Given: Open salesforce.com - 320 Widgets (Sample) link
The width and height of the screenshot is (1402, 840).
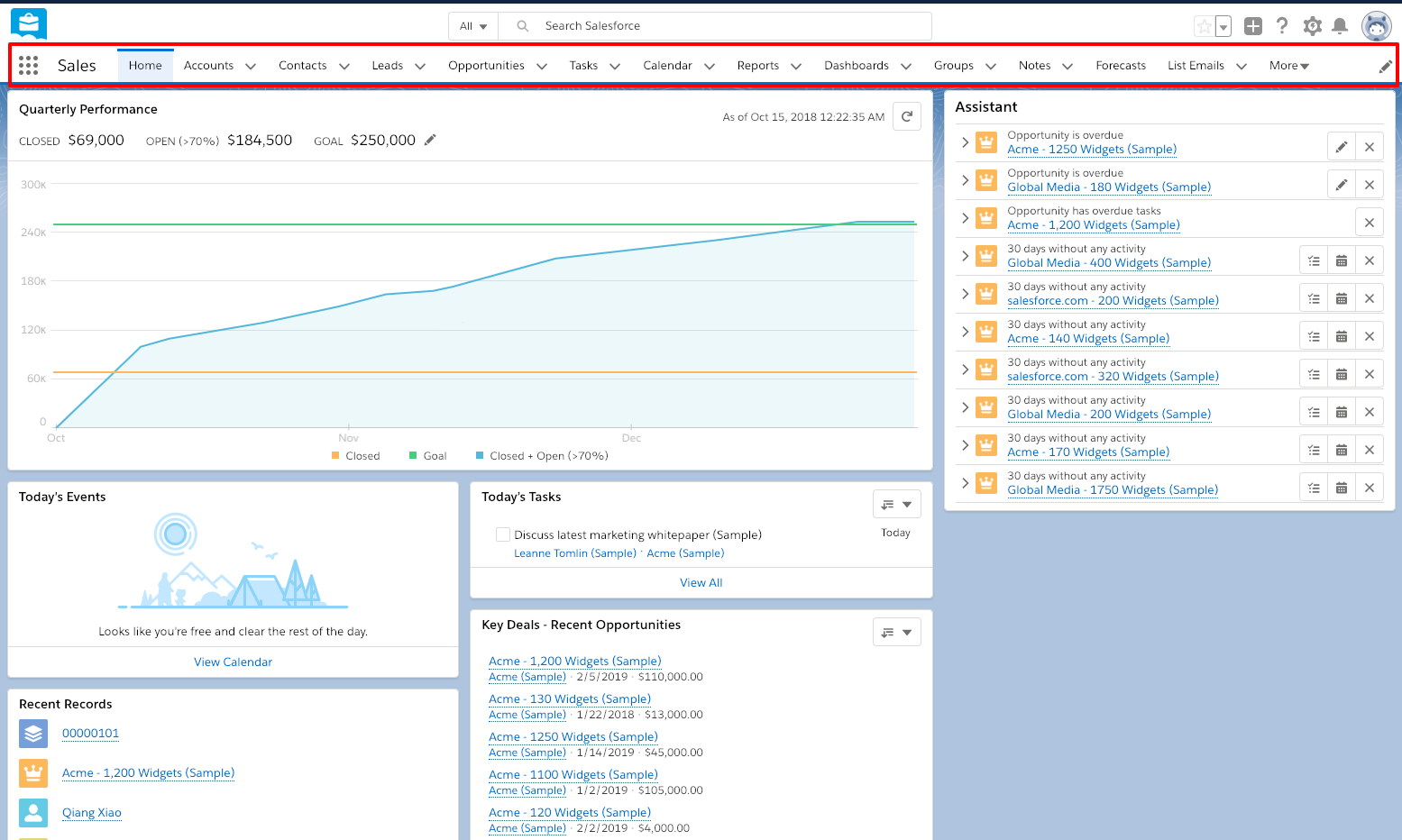Looking at the screenshot, I should tap(1113, 377).
